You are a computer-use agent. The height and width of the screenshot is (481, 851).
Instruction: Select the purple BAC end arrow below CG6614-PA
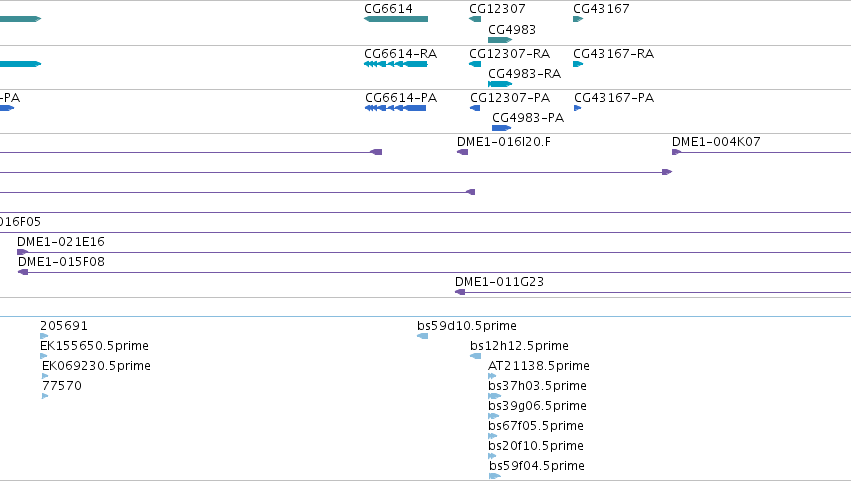tap(376, 152)
